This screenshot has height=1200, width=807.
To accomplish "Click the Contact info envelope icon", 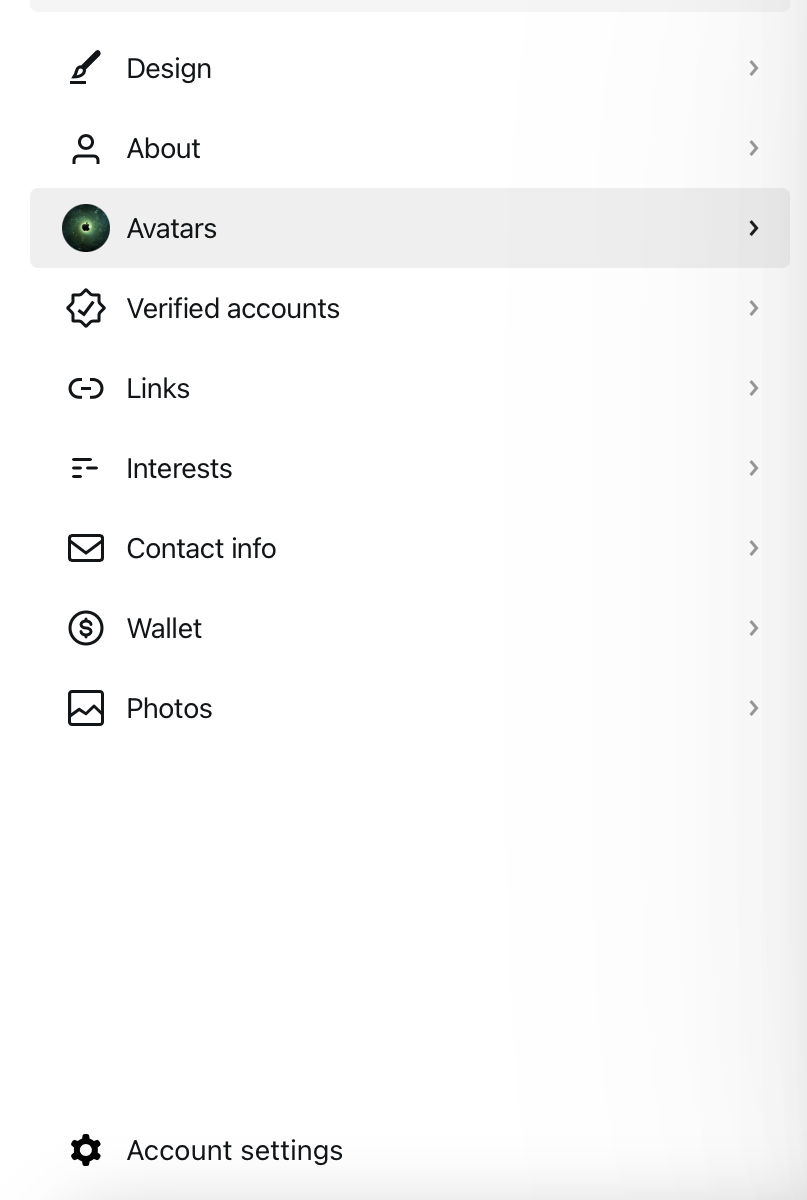I will (x=86, y=548).
